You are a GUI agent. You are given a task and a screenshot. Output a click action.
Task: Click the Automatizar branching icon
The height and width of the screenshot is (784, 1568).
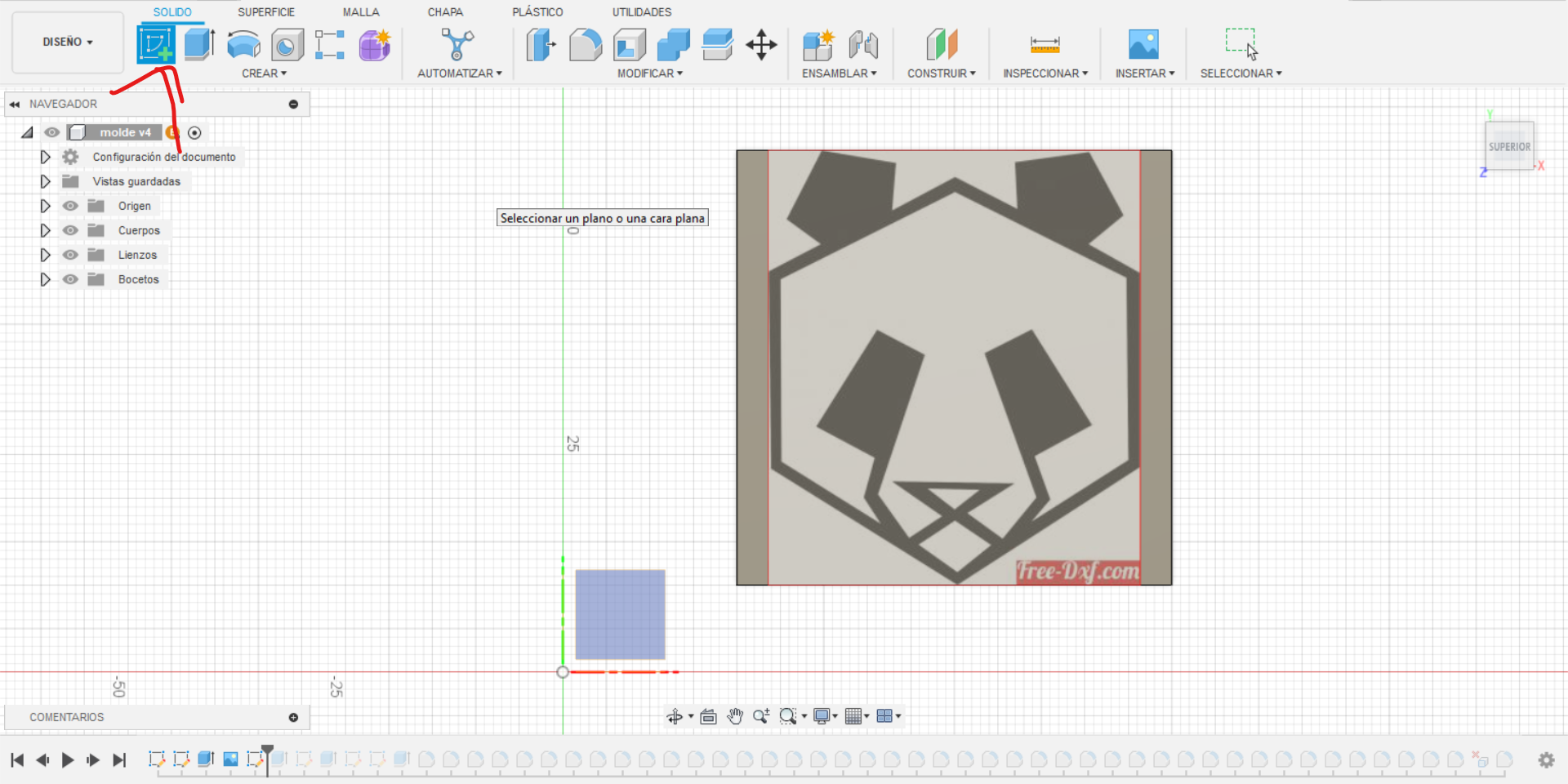(x=457, y=44)
